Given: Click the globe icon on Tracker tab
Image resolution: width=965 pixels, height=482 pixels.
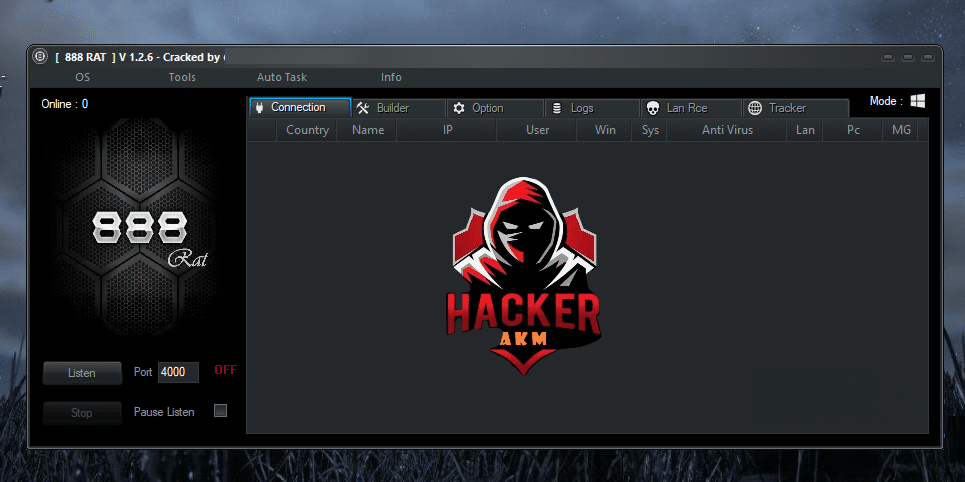Looking at the screenshot, I should click(754, 108).
